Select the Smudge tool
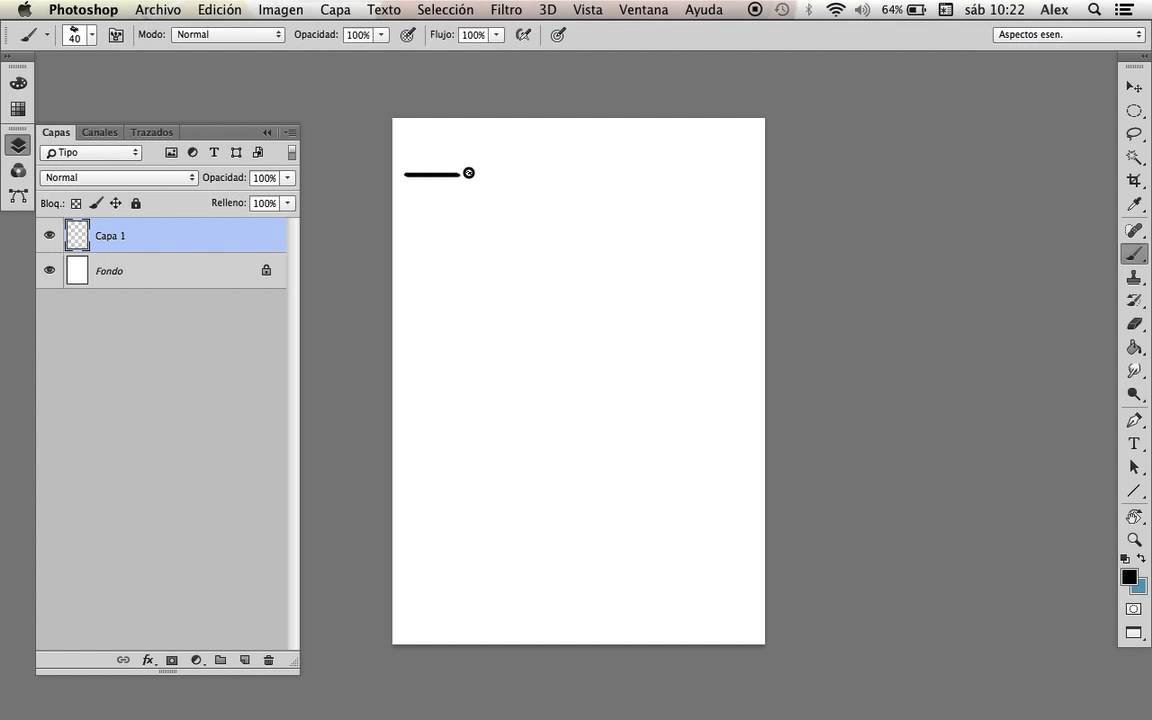 coord(1134,370)
